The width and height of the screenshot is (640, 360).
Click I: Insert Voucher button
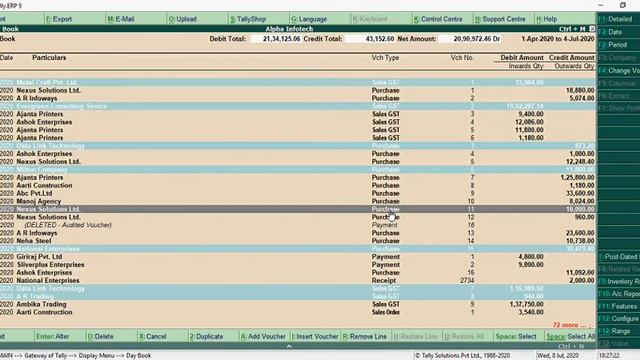coord(316,336)
